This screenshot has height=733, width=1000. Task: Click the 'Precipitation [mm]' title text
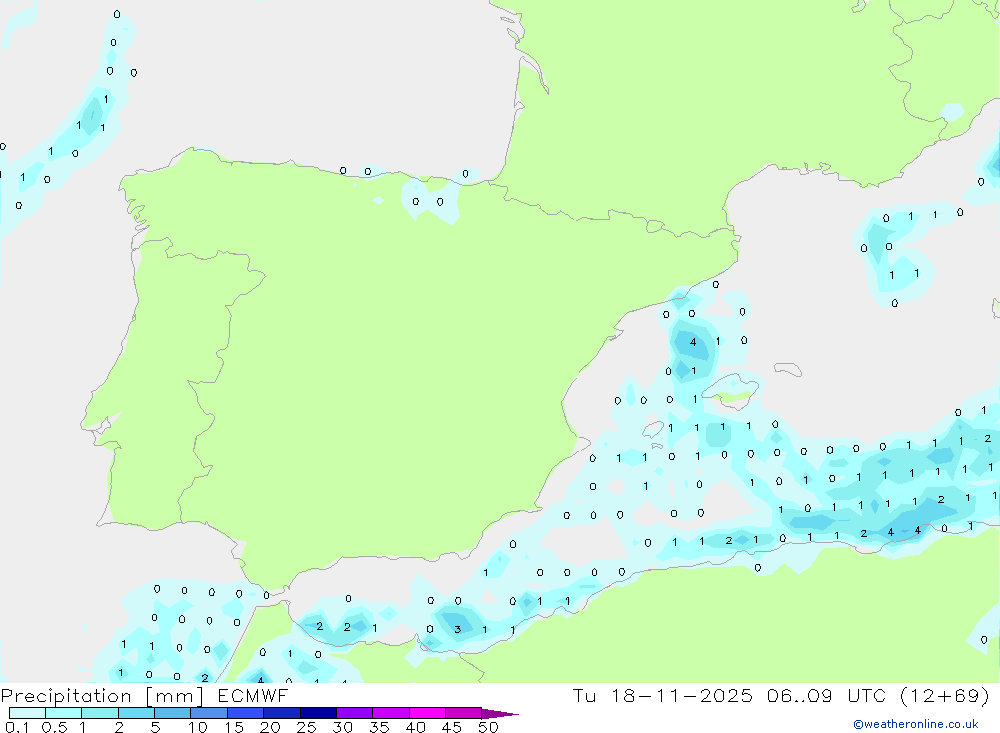point(102,696)
